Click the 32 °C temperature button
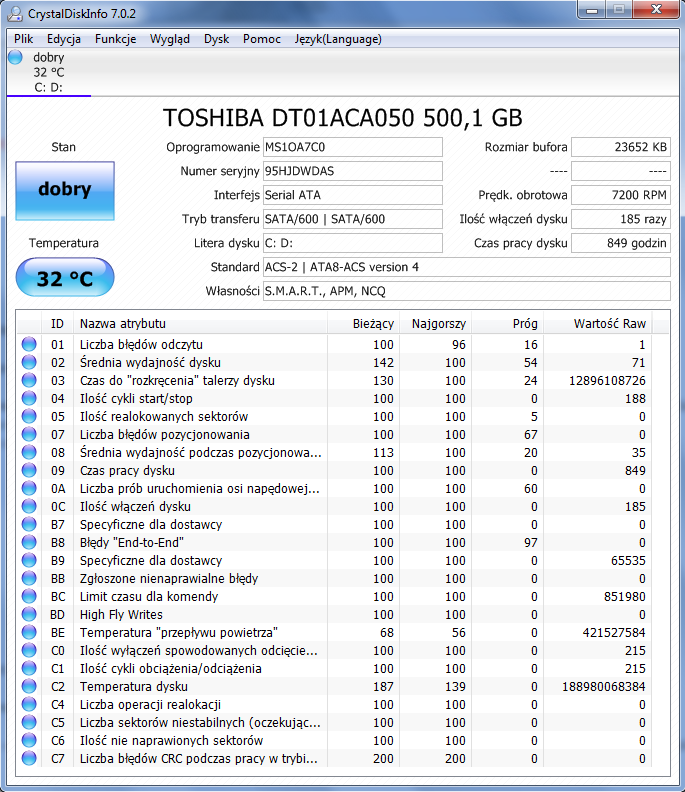 (65, 277)
